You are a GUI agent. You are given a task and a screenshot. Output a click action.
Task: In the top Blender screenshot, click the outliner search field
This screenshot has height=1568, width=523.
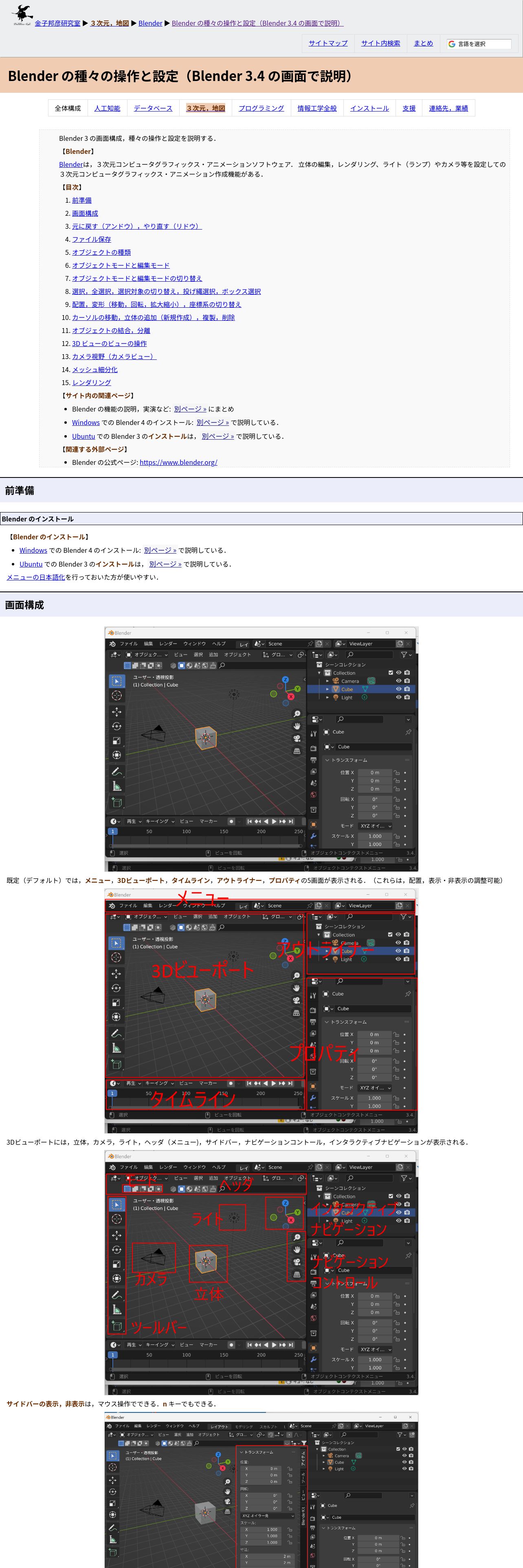(x=370, y=655)
